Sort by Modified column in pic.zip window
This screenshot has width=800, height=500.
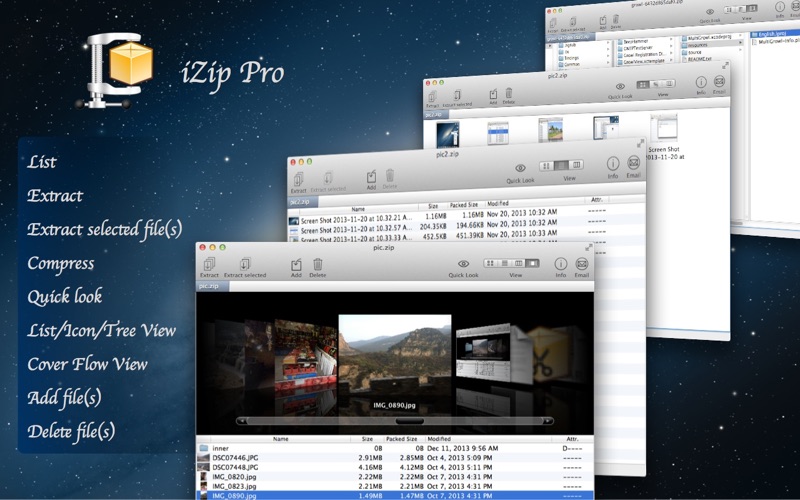point(489,439)
